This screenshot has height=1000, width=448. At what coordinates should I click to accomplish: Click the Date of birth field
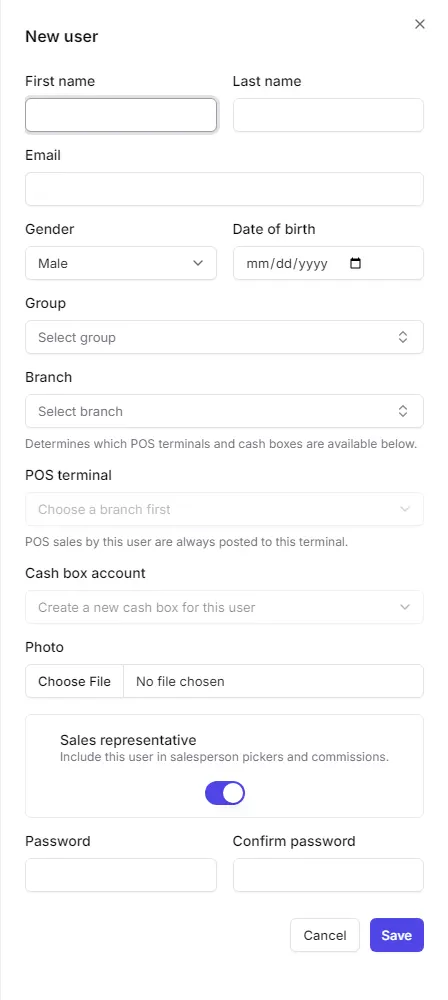tap(328, 263)
